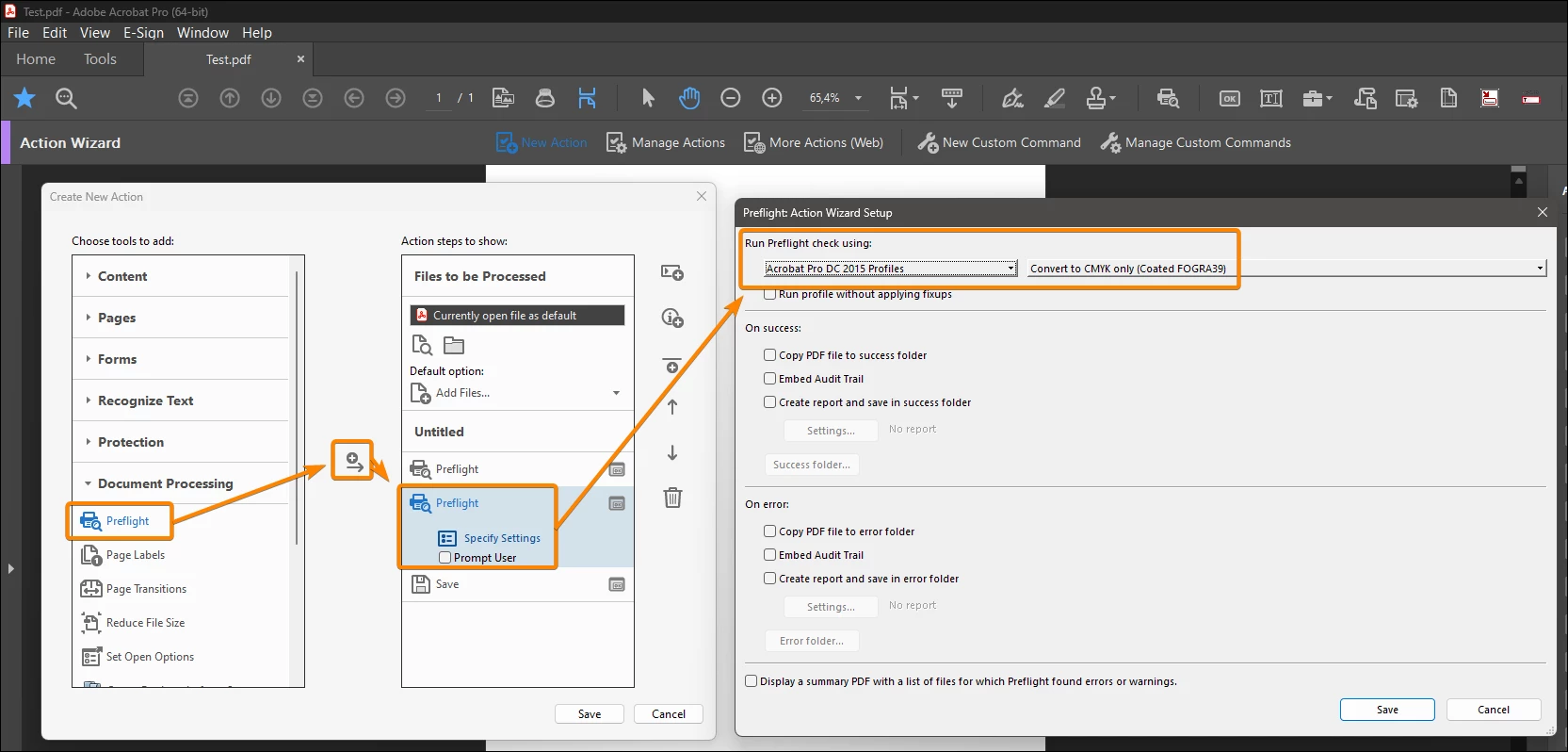The width and height of the screenshot is (1568, 752).
Task: Click New Custom Command
Action: click(x=999, y=142)
